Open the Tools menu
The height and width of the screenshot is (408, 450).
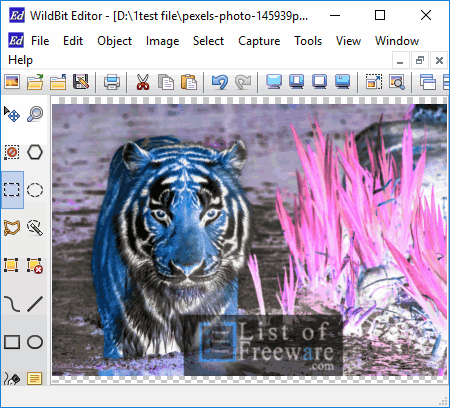[x=308, y=41]
